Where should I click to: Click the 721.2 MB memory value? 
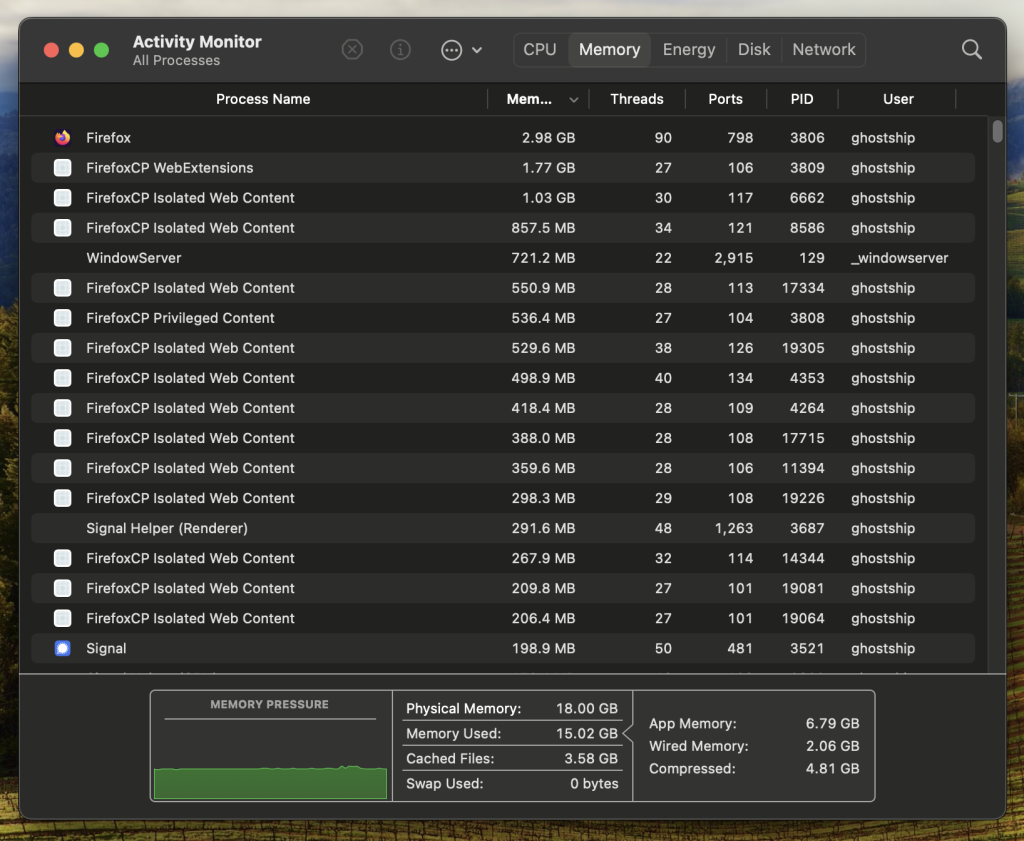click(x=543, y=258)
